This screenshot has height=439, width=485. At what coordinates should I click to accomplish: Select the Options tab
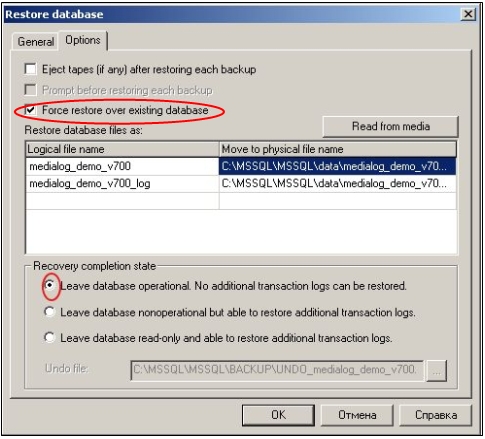coord(83,40)
